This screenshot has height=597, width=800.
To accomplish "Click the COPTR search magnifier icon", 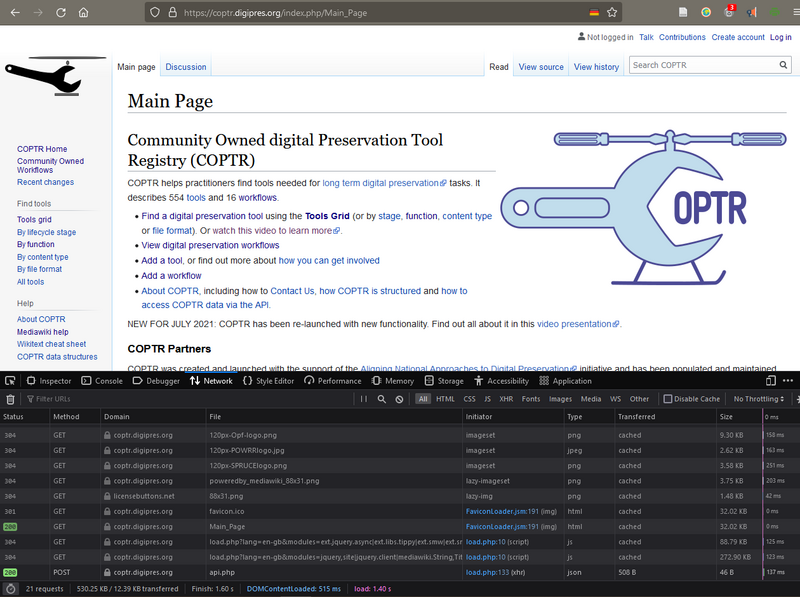I will (x=784, y=65).
